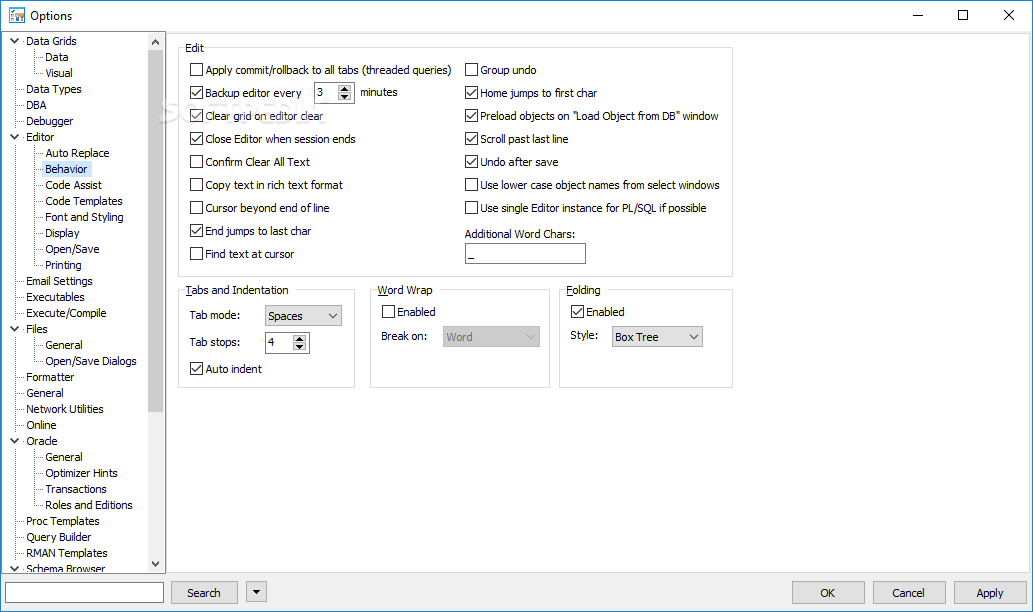Screen dimensions: 1033x612
Task: Click the tree scrollbar down arrow
Action: click(155, 564)
